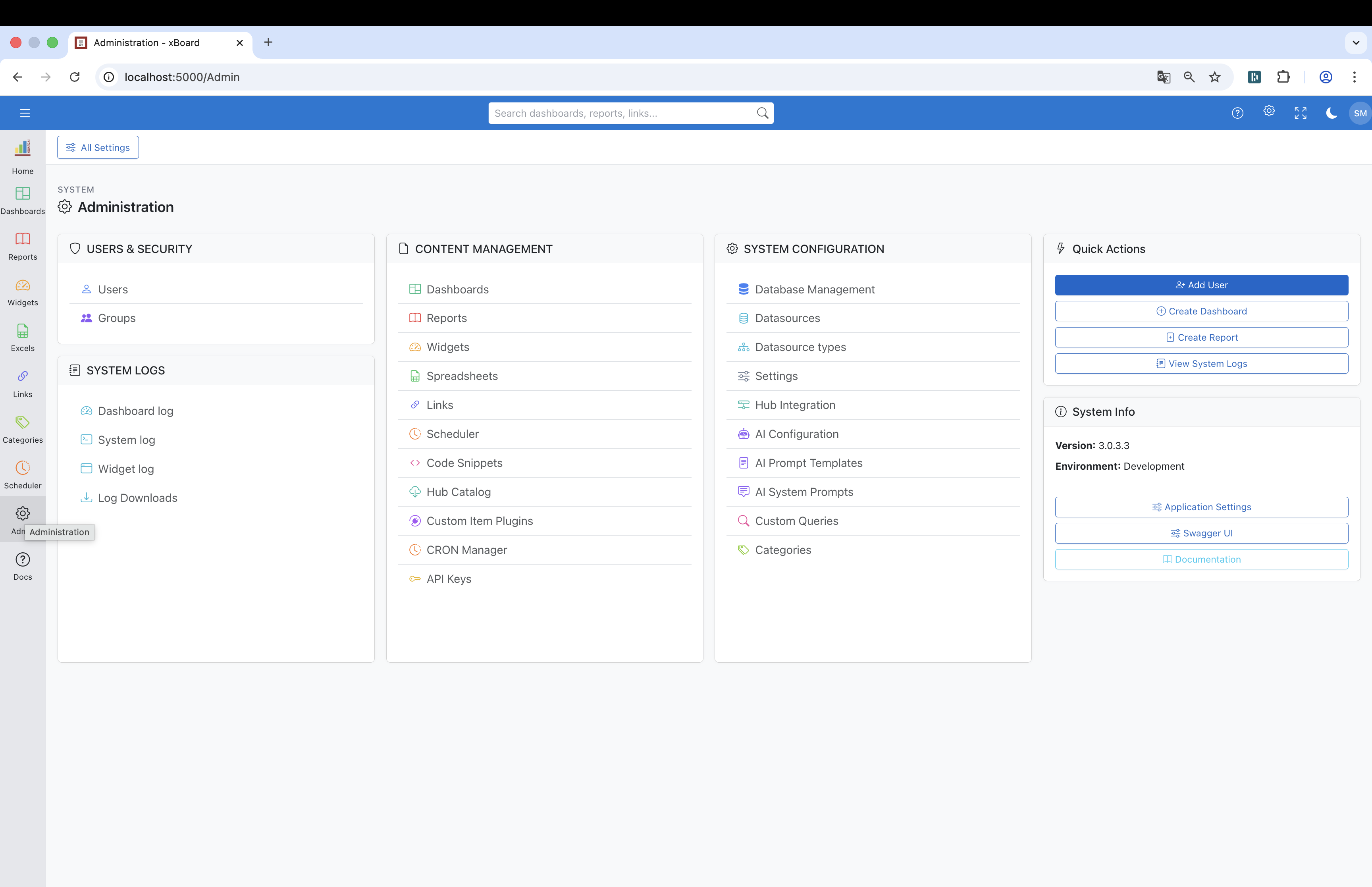Enter fullscreen mode via header icon
This screenshot has height=887, width=1372.
pyautogui.click(x=1301, y=113)
